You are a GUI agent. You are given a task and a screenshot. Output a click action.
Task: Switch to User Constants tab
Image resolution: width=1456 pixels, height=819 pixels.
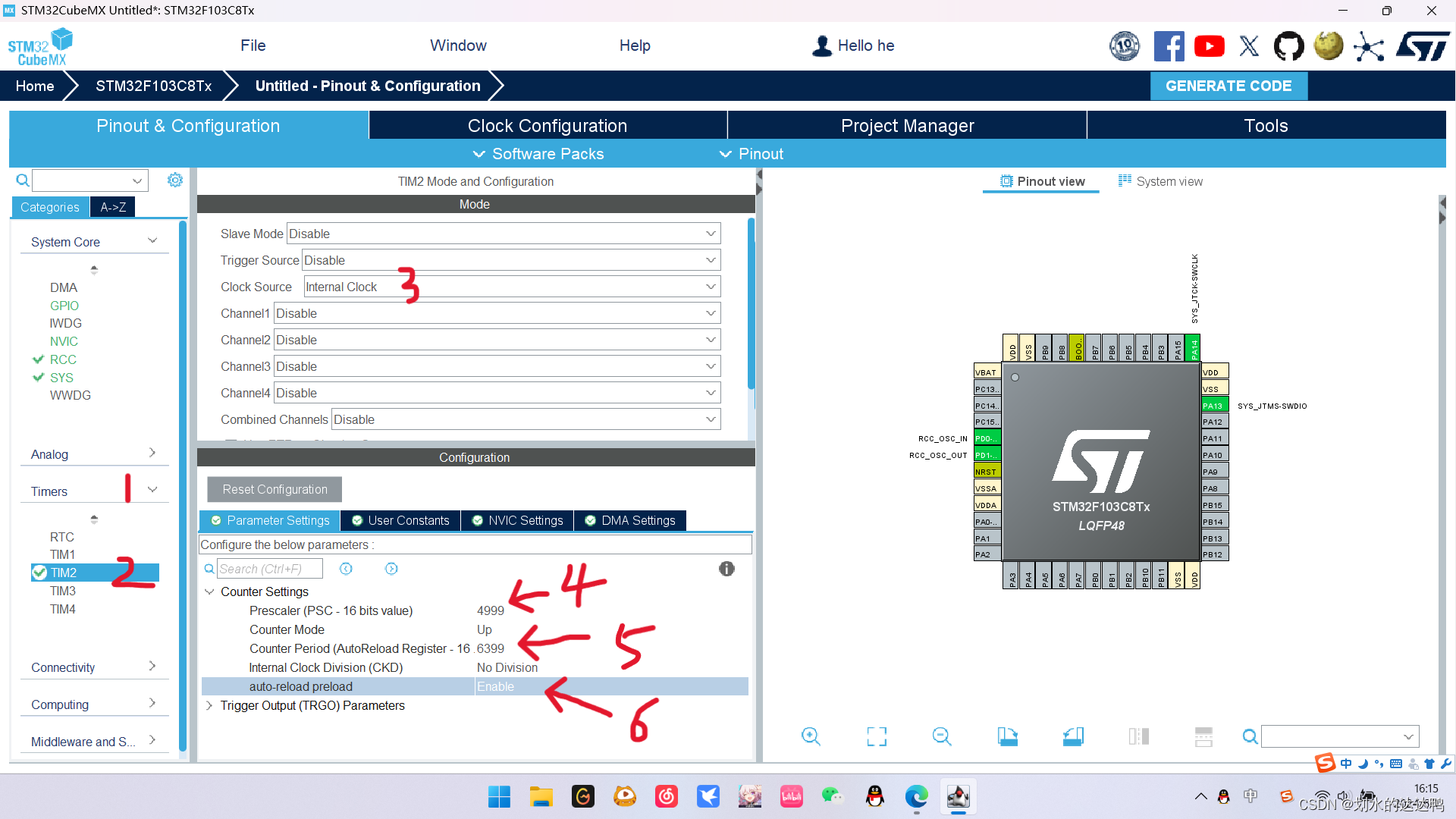pos(400,520)
